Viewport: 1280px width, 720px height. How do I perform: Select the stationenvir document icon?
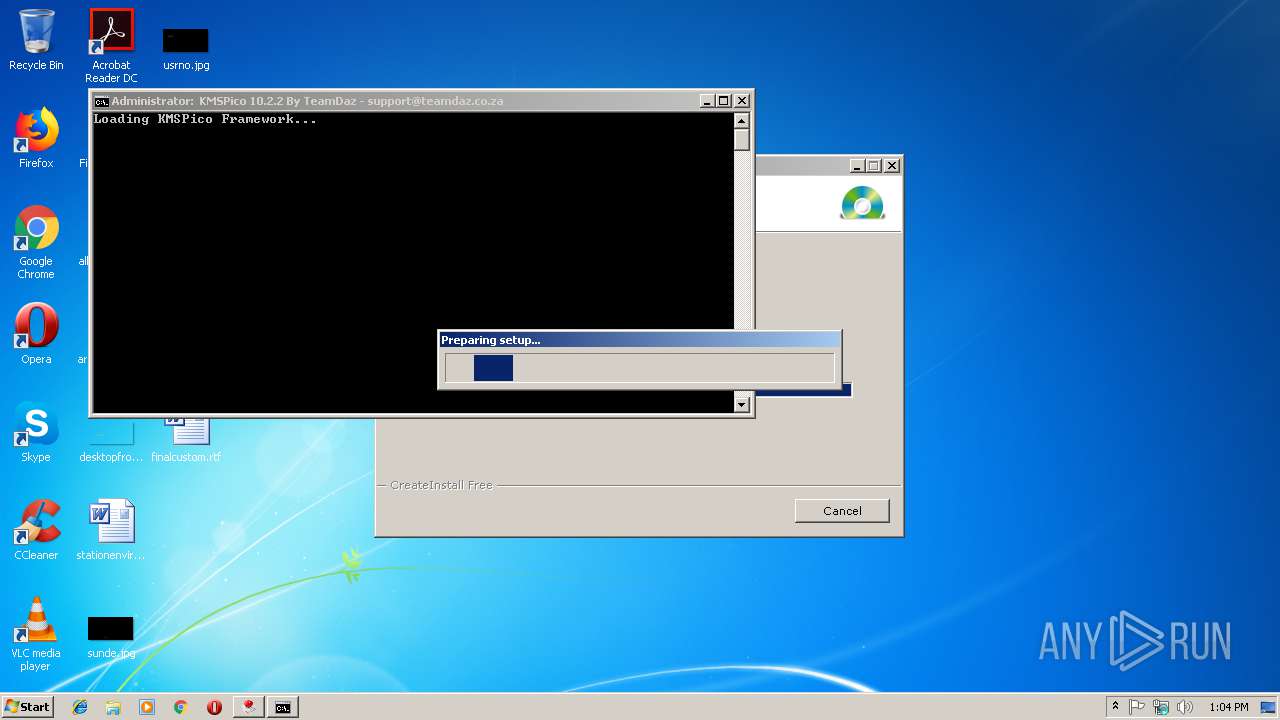point(111,531)
